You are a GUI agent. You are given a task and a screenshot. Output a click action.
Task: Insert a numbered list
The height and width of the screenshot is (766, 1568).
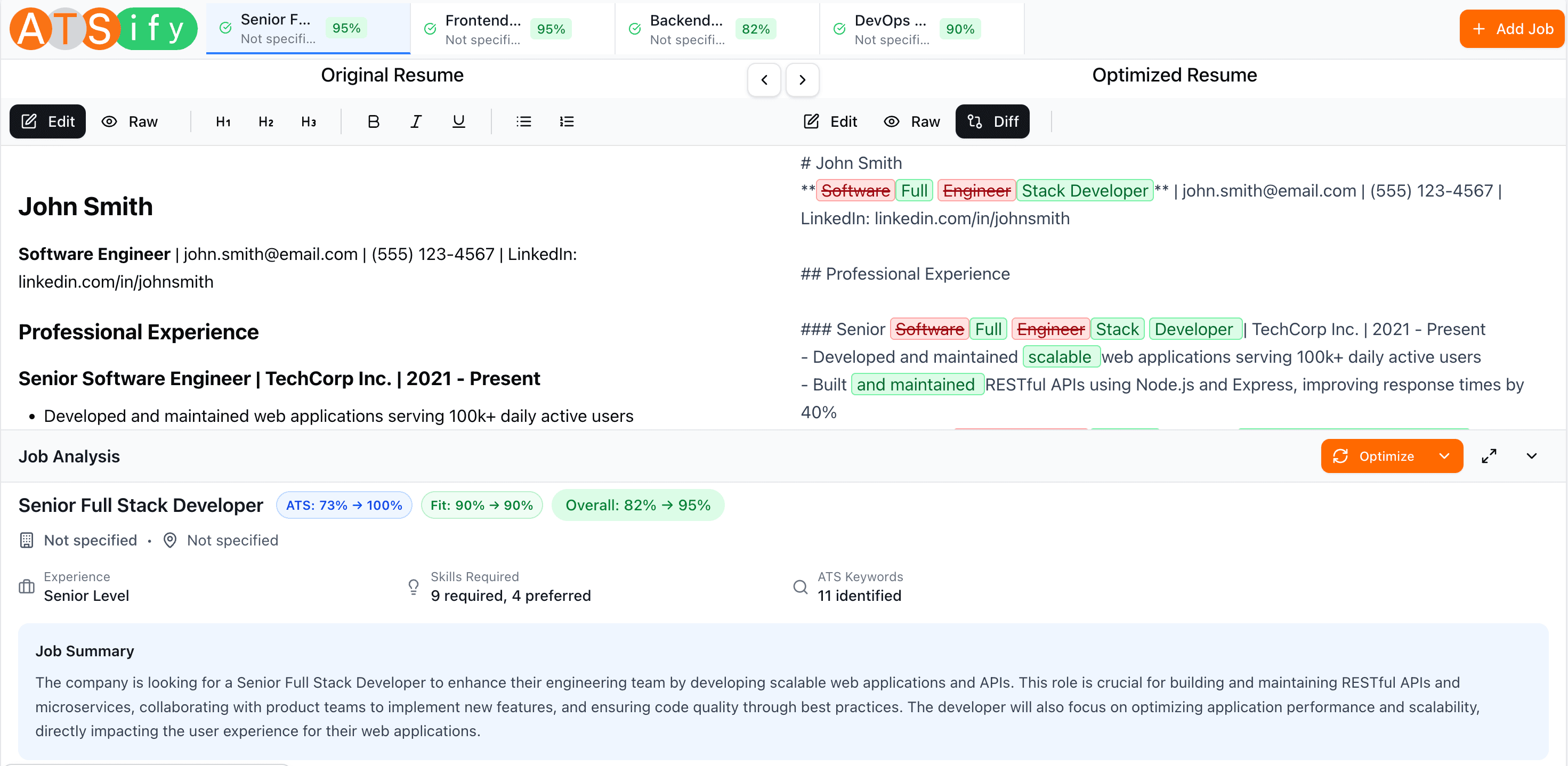[x=566, y=121]
